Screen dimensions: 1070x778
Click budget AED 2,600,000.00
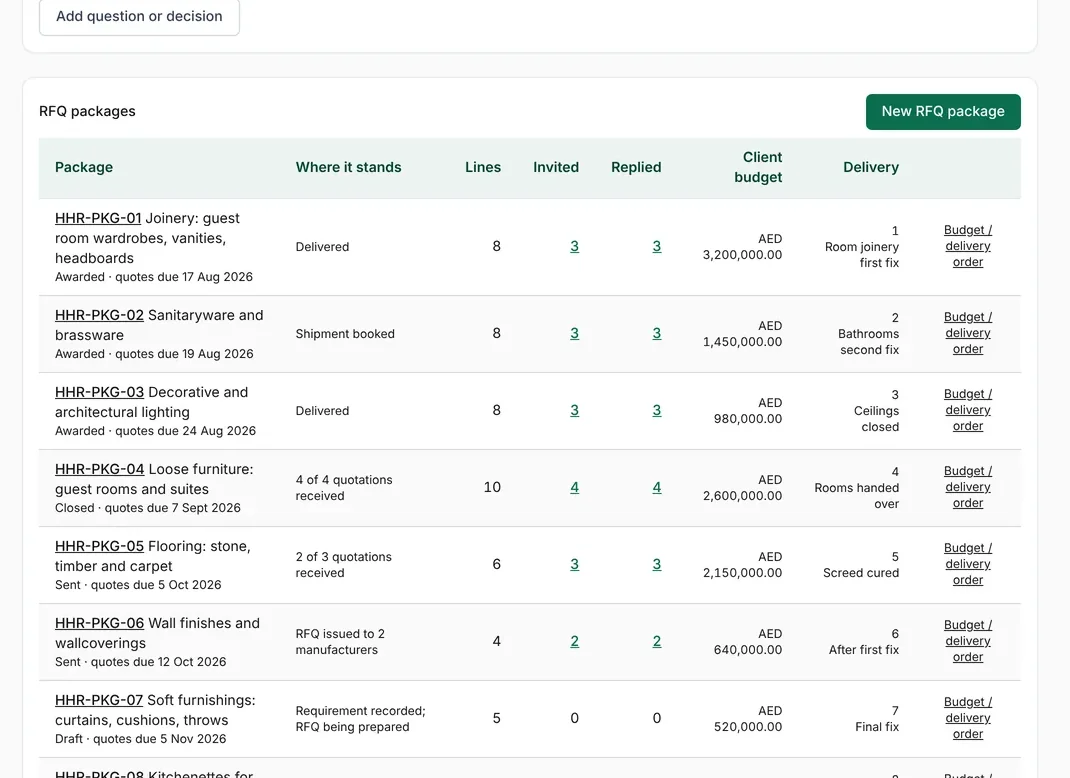(742, 489)
